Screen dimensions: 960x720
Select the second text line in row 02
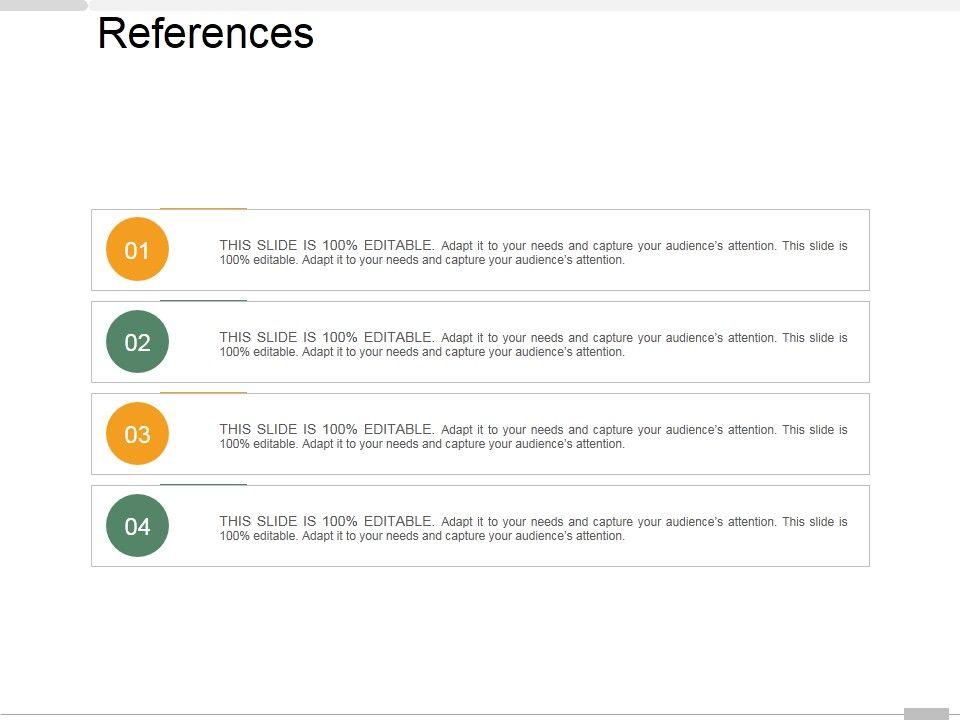point(422,352)
